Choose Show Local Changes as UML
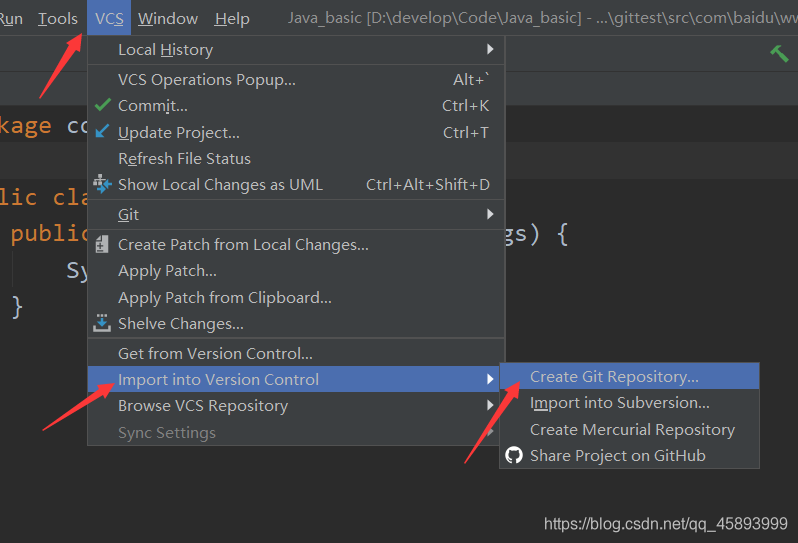Viewport: 798px width, 543px height. pyautogui.click(x=296, y=184)
